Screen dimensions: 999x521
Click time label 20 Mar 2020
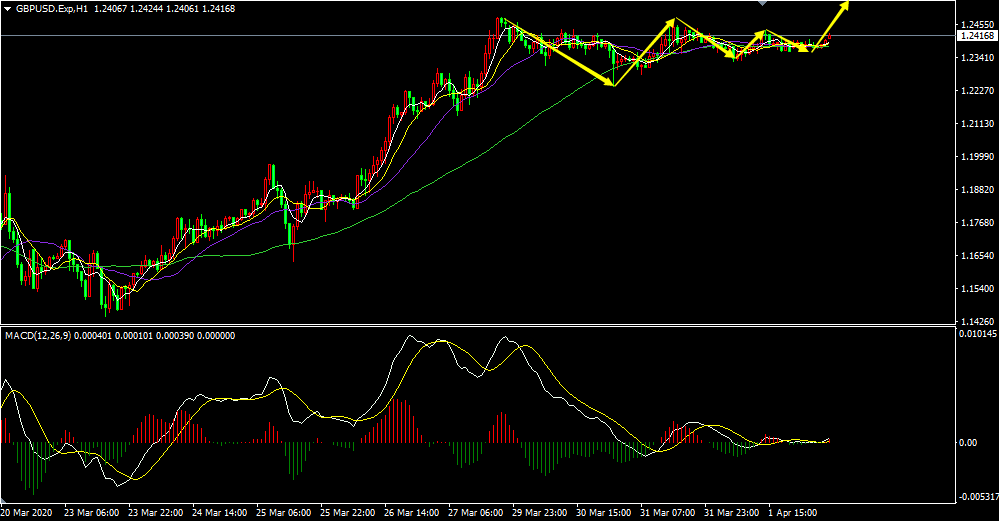[26, 513]
